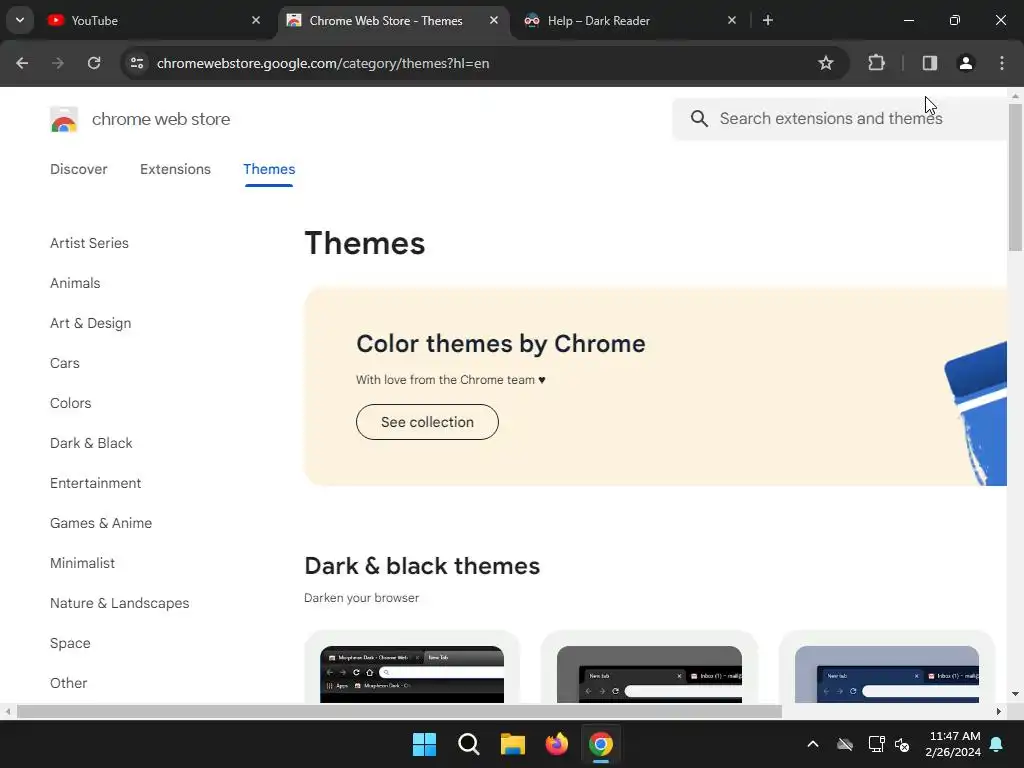The image size is (1024, 768).
Task: Open Chrome's three-dot menu
Action: [x=1002, y=63]
